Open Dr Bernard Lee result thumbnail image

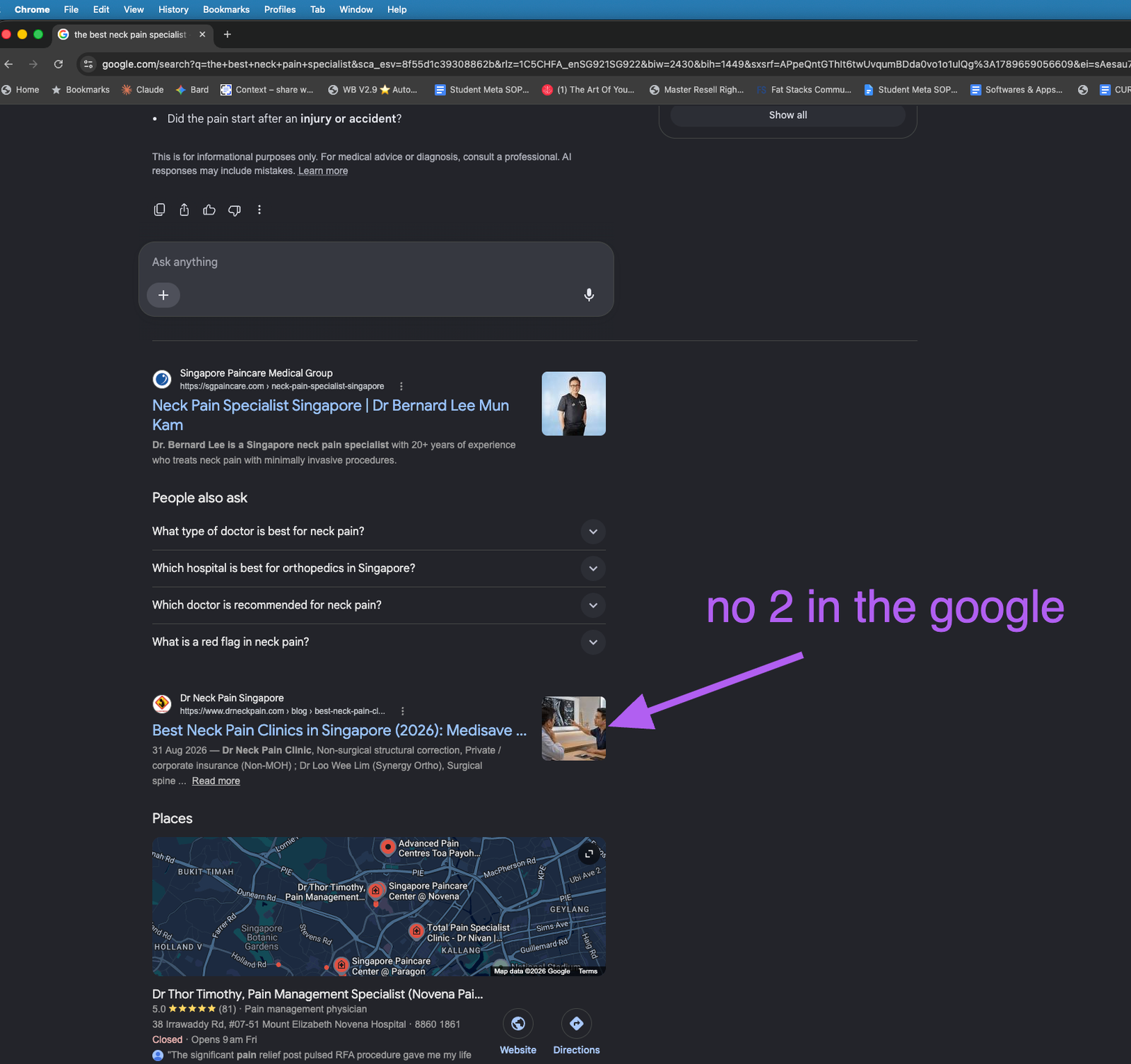pyautogui.click(x=574, y=404)
